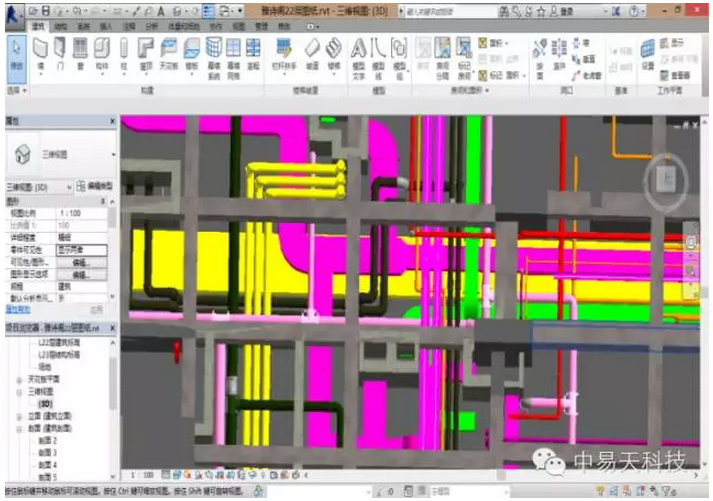The width and height of the screenshot is (713, 501).
Task: Open the 建筑 ribbon tab
Action: [38, 23]
